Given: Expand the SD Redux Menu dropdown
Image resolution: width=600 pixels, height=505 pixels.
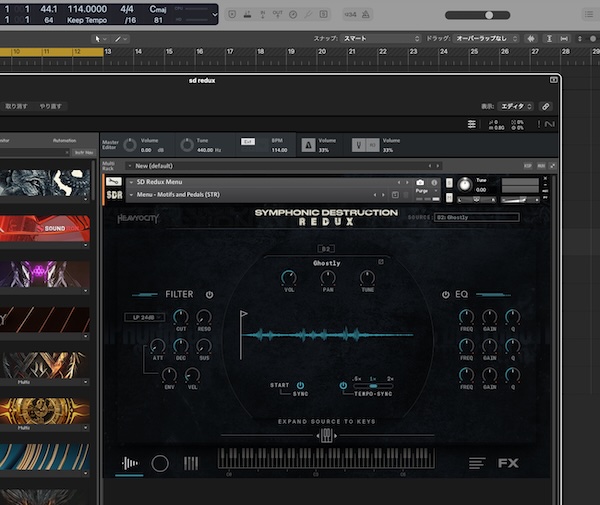Looking at the screenshot, I should 131,182.
